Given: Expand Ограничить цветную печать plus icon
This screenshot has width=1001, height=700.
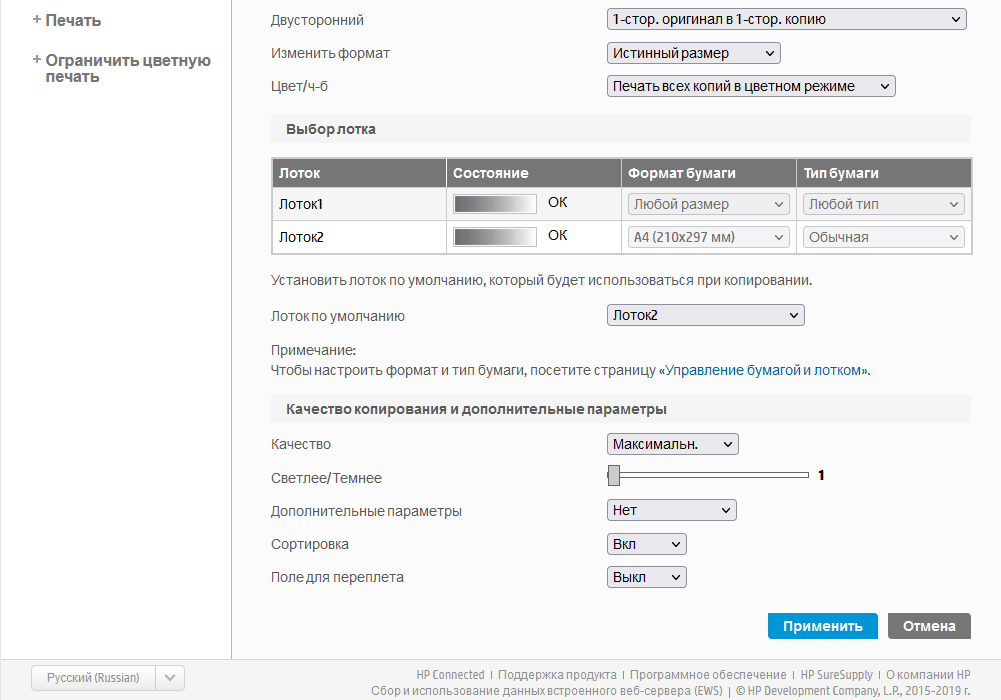Looking at the screenshot, I should 37,60.
